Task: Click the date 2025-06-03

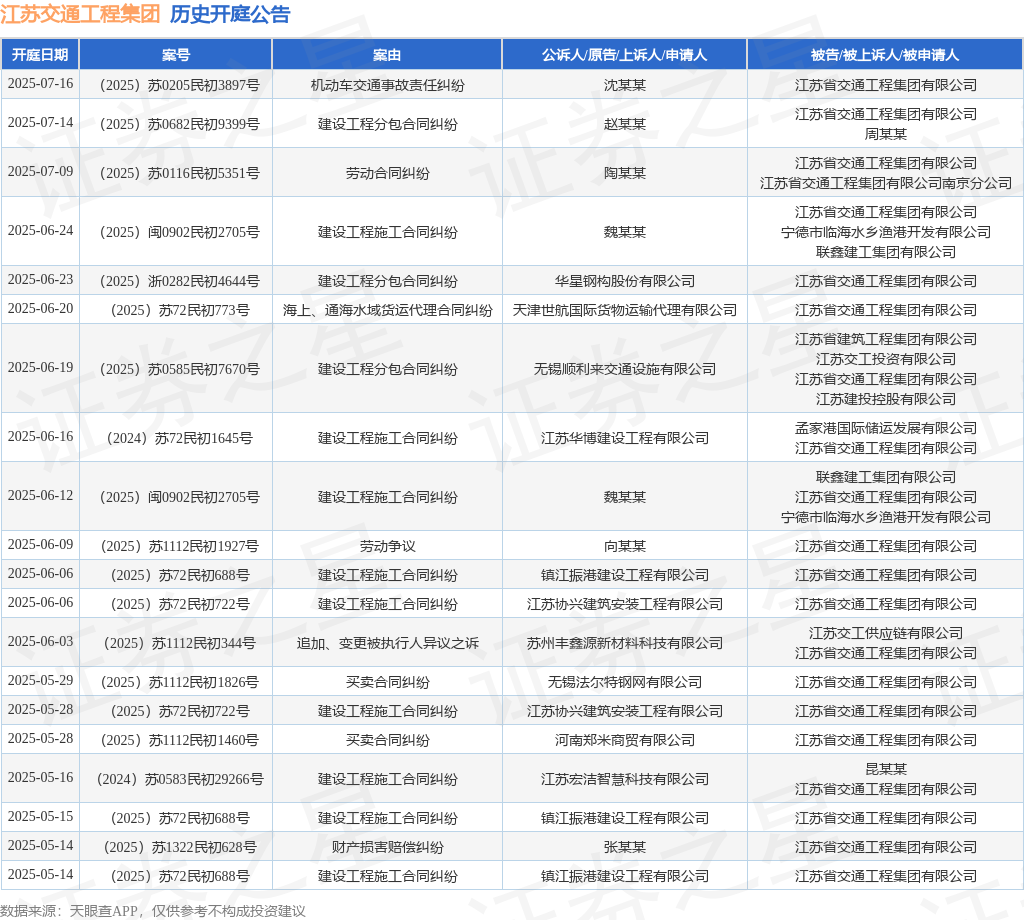Action: pyautogui.click(x=40, y=642)
